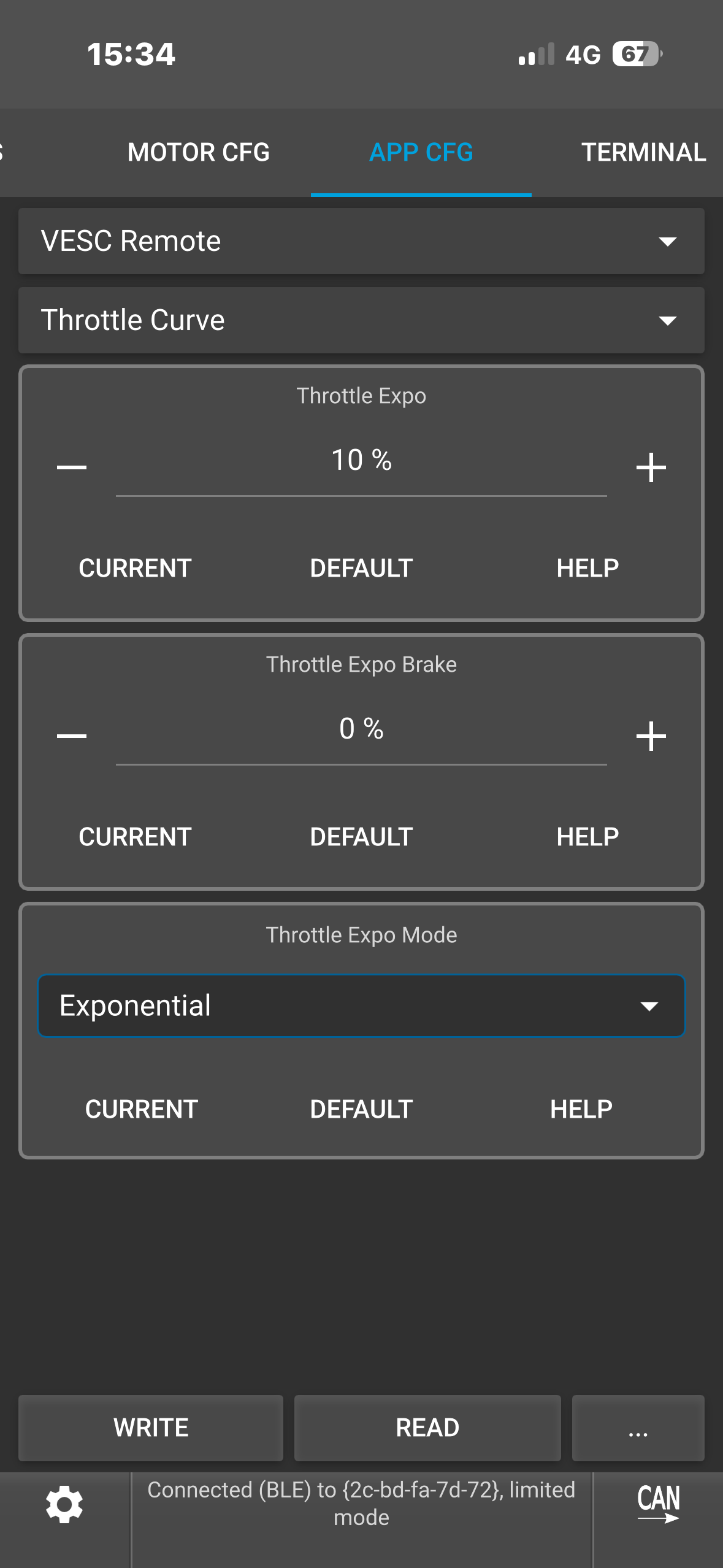
Task: Increase Throttle Expo with plus
Action: point(651,467)
